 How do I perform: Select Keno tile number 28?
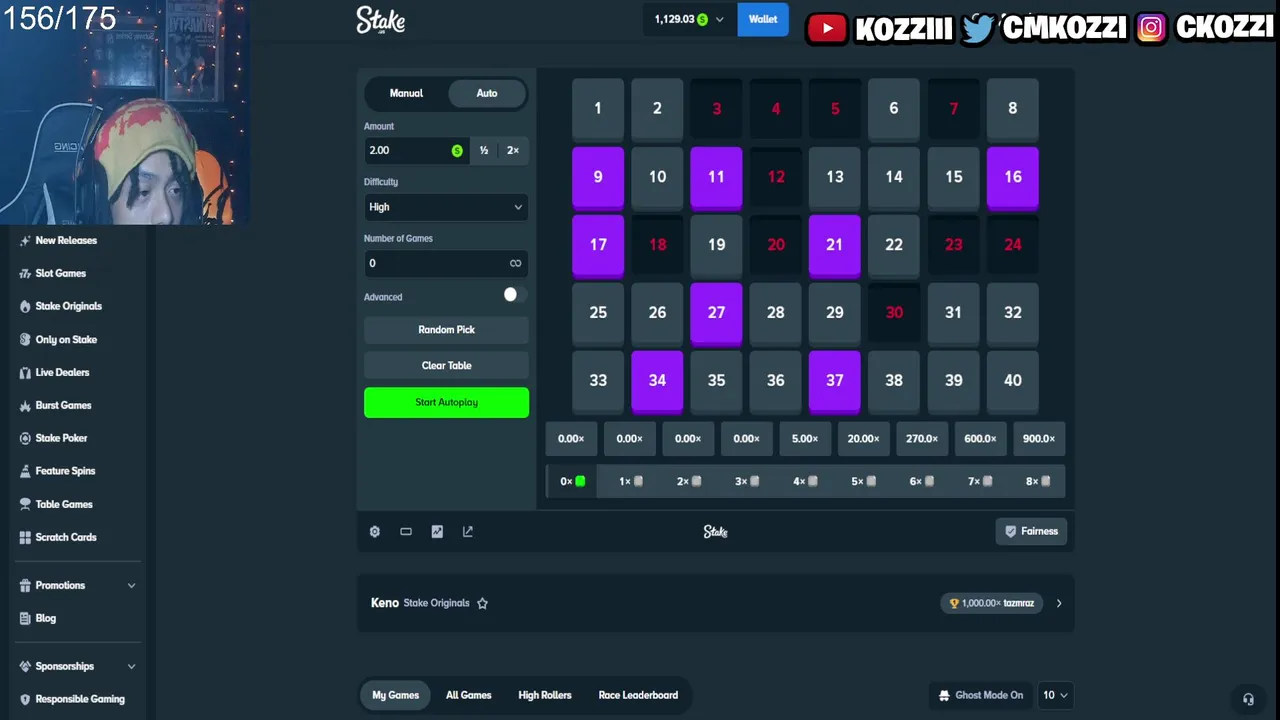[x=775, y=313]
